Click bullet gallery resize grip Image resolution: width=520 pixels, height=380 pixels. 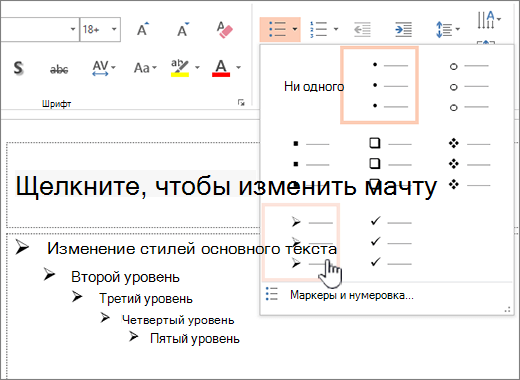click(x=508, y=310)
